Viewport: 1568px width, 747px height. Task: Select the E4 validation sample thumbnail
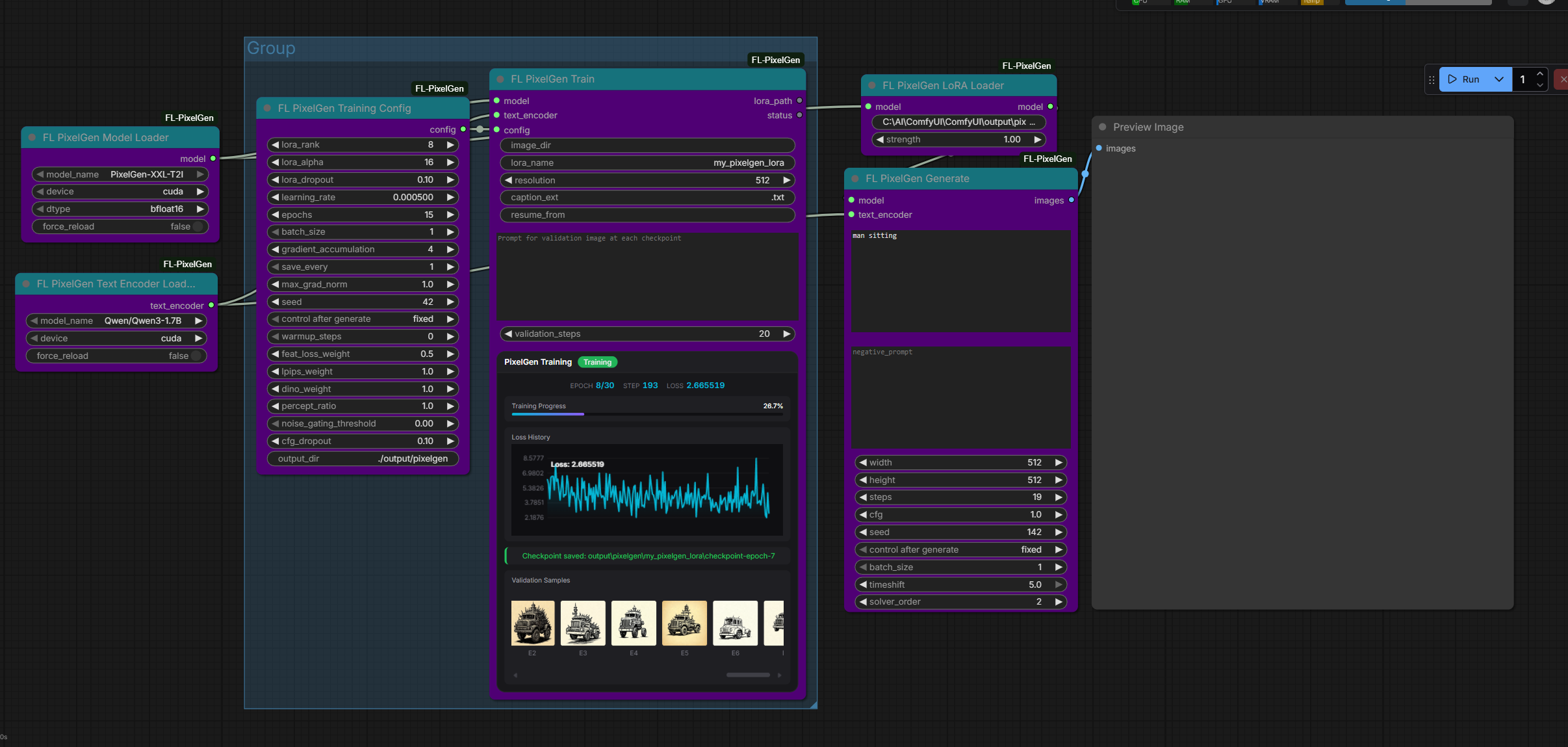634,623
